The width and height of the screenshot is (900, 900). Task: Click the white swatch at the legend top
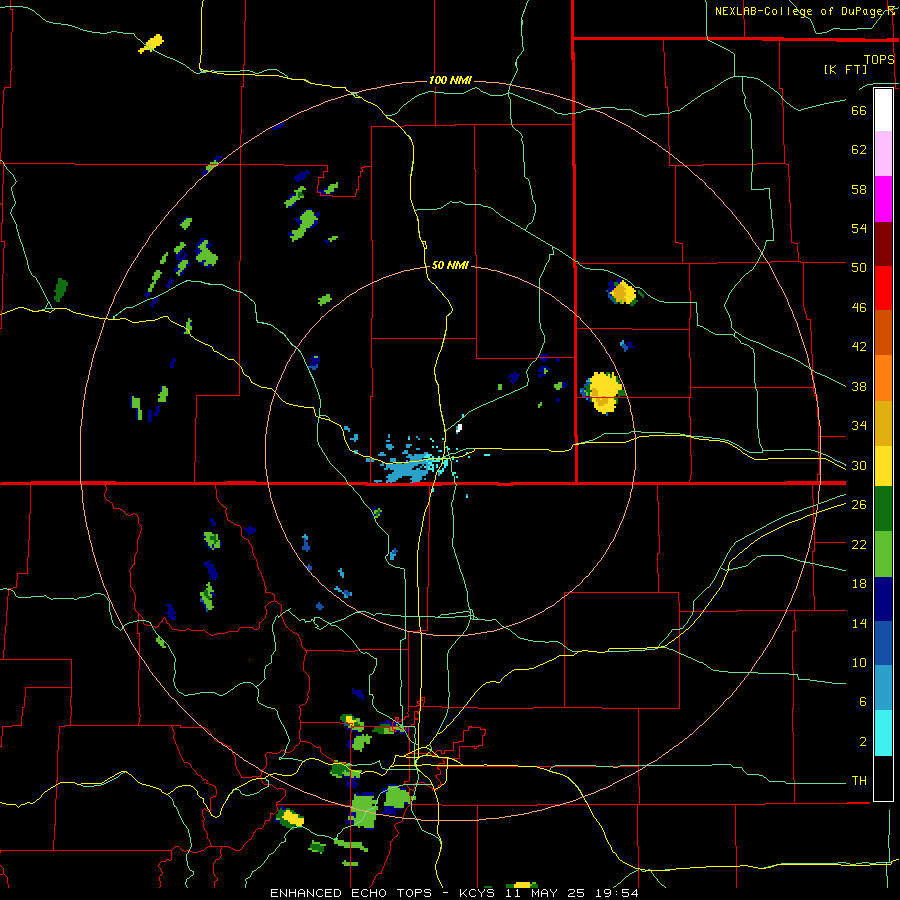[x=883, y=110]
